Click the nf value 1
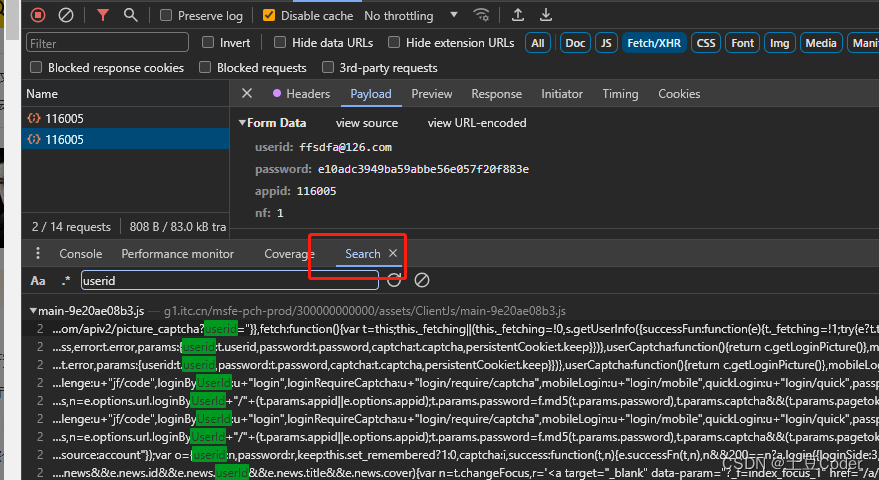The height and width of the screenshot is (480, 879). click(280, 213)
